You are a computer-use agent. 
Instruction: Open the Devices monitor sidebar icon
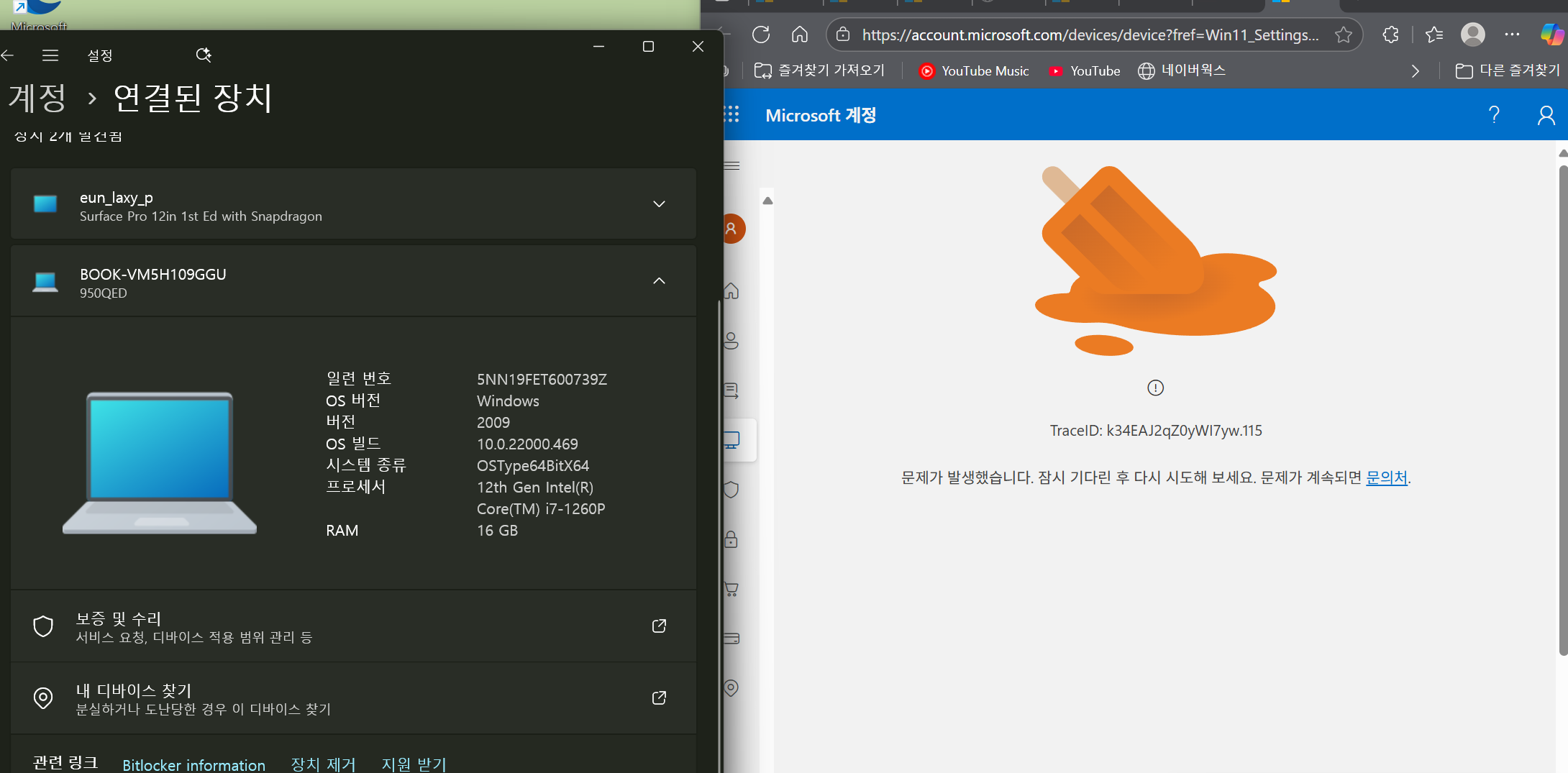click(x=732, y=440)
